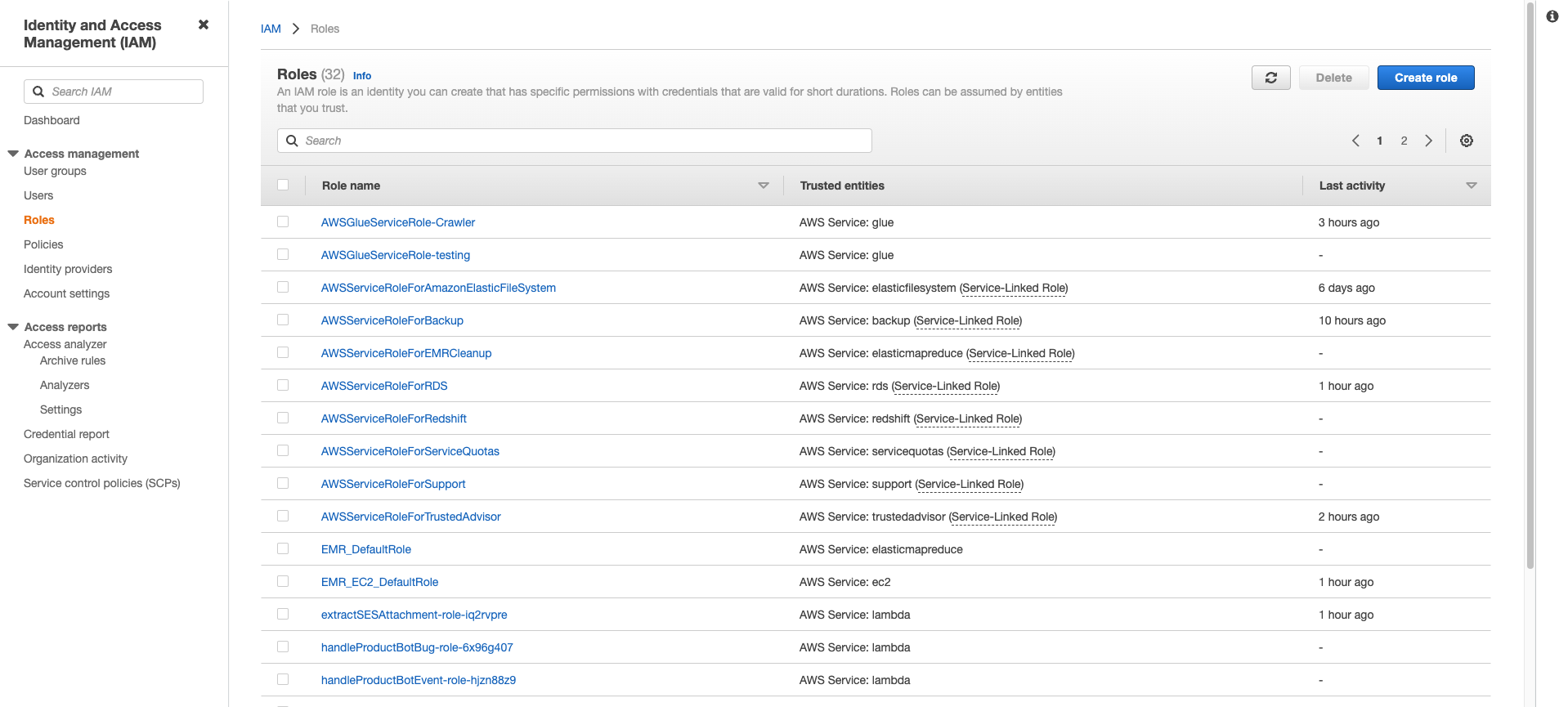Open Policies in the sidebar
The image size is (1568, 707).
[43, 244]
